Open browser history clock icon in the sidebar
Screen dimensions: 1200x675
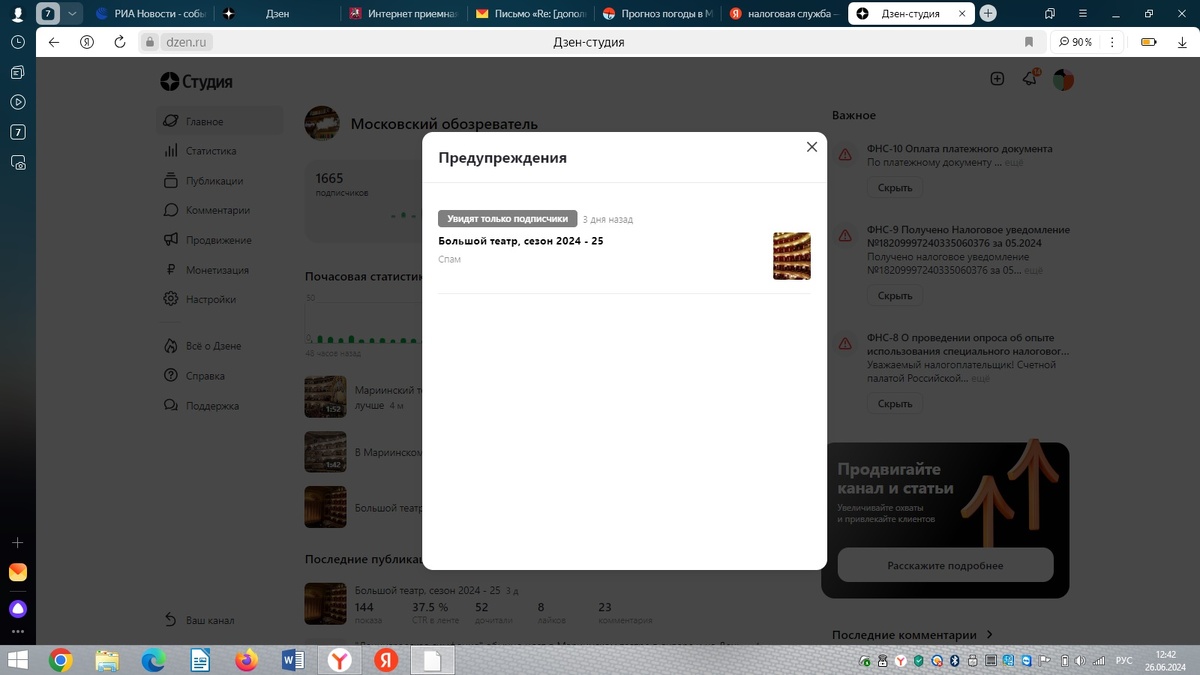click(x=17, y=42)
